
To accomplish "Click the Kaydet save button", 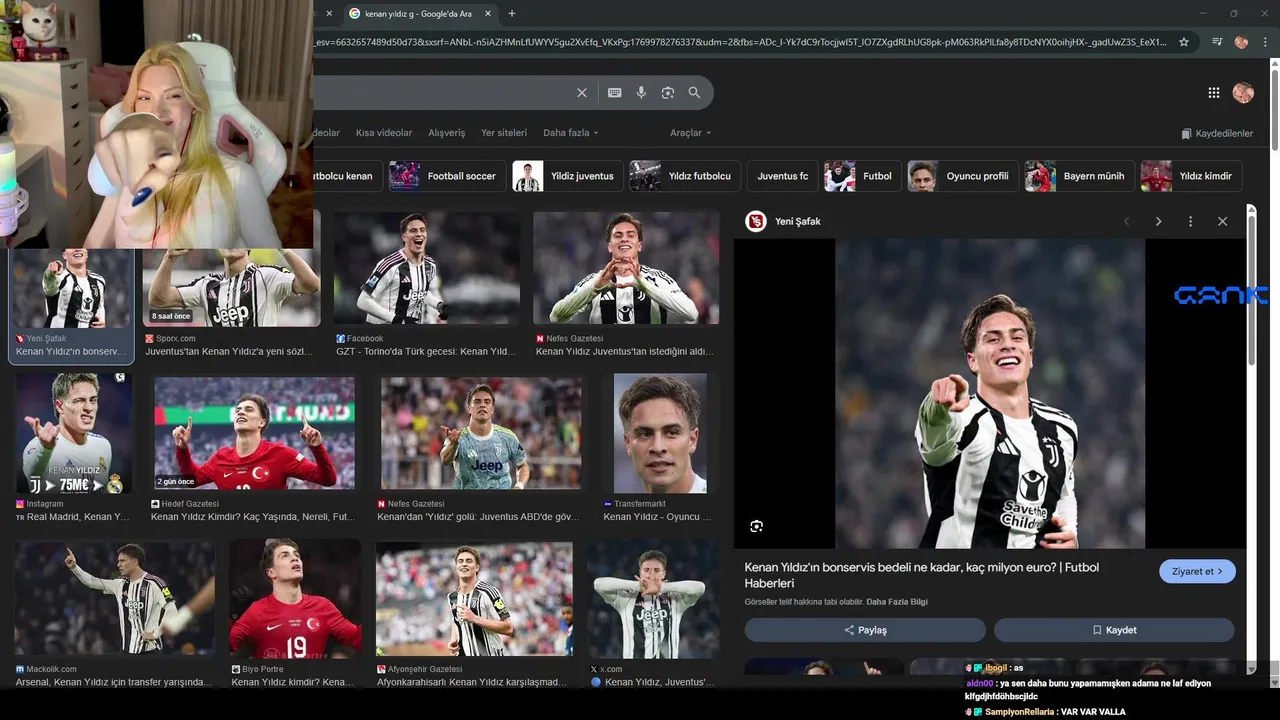I will click(x=1114, y=630).
